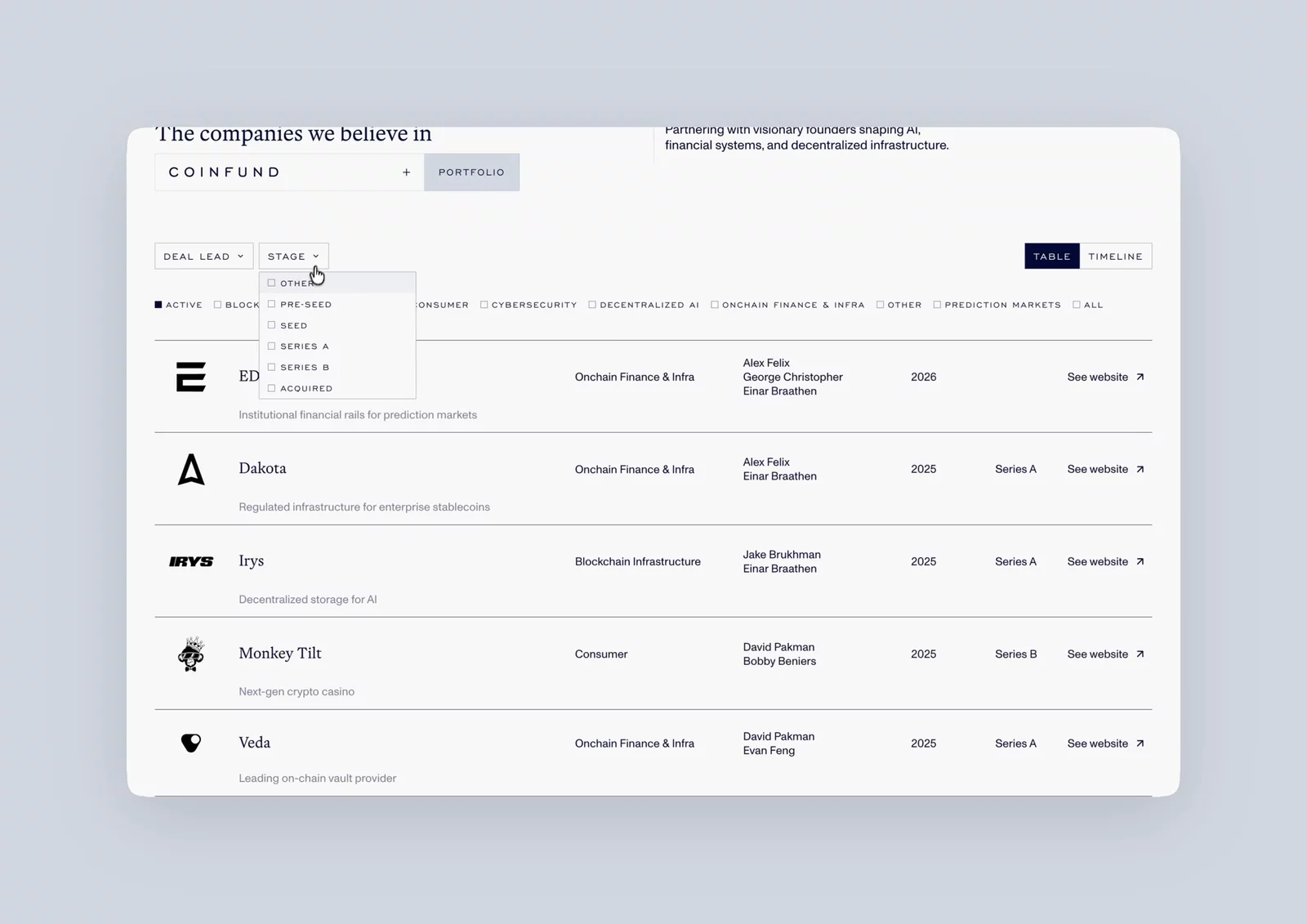This screenshot has height=924, width=1307.
Task: Click the Irys company name
Action: coord(251,560)
